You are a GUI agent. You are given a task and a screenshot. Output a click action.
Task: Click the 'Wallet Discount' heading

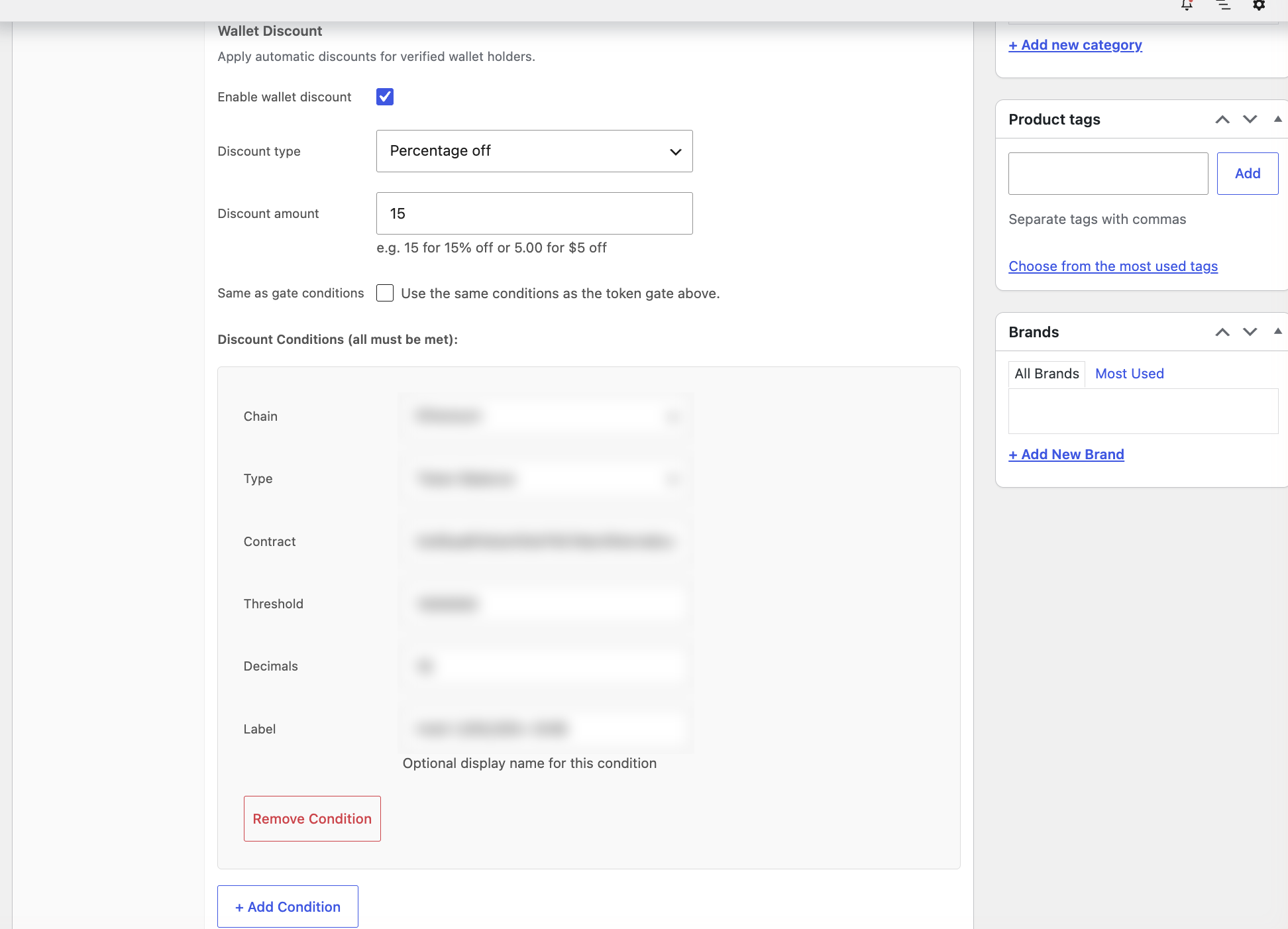270,31
